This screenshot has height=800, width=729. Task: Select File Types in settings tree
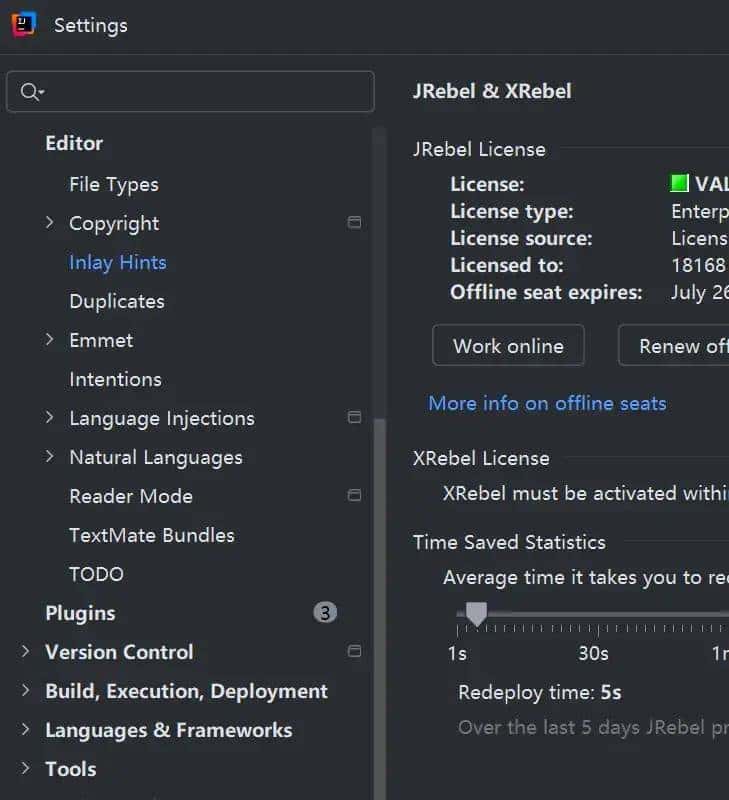point(114,184)
